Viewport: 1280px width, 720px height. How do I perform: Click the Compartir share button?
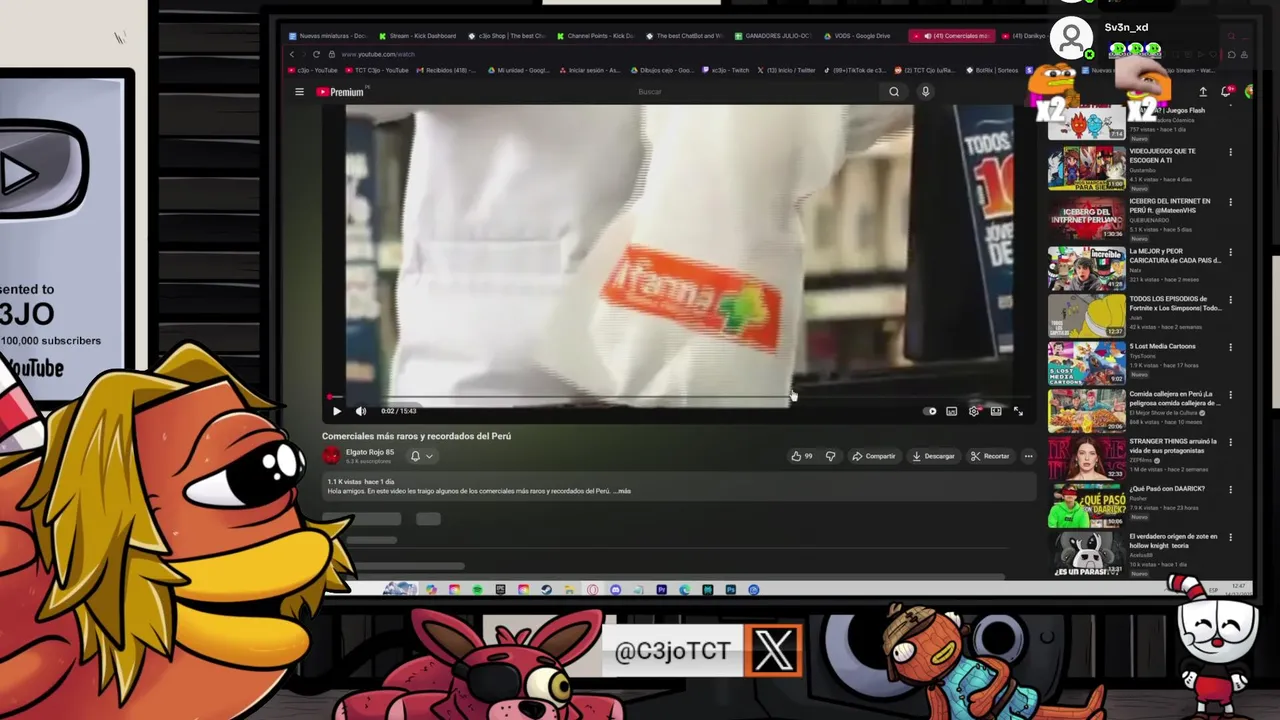[x=874, y=456]
